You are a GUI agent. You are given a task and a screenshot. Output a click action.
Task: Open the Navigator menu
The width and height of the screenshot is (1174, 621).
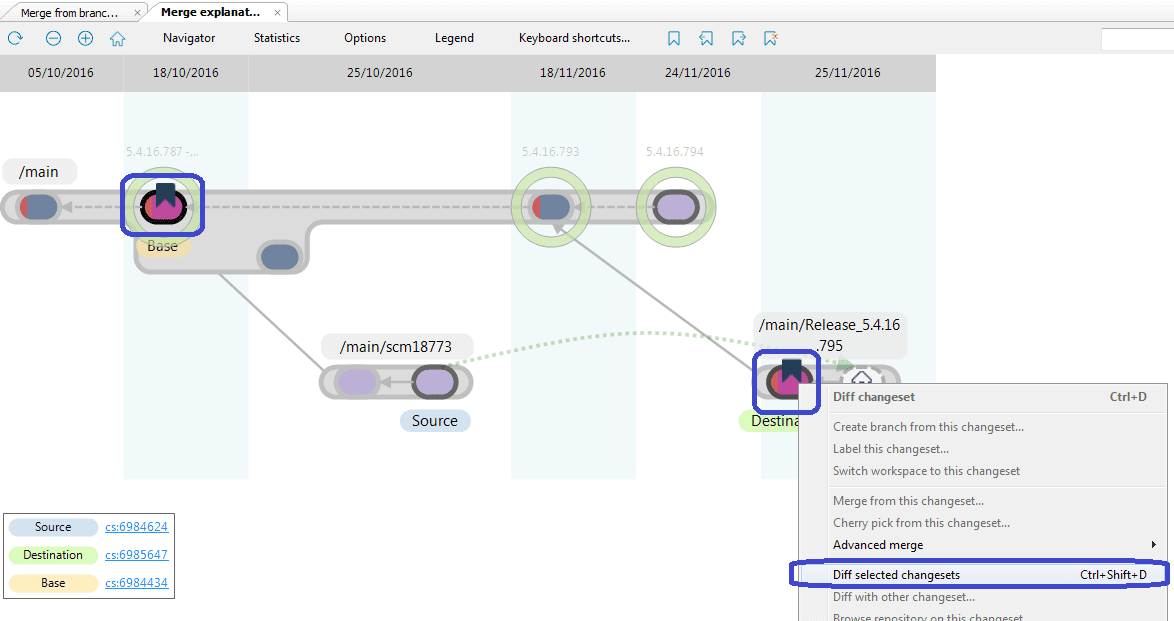tap(189, 38)
